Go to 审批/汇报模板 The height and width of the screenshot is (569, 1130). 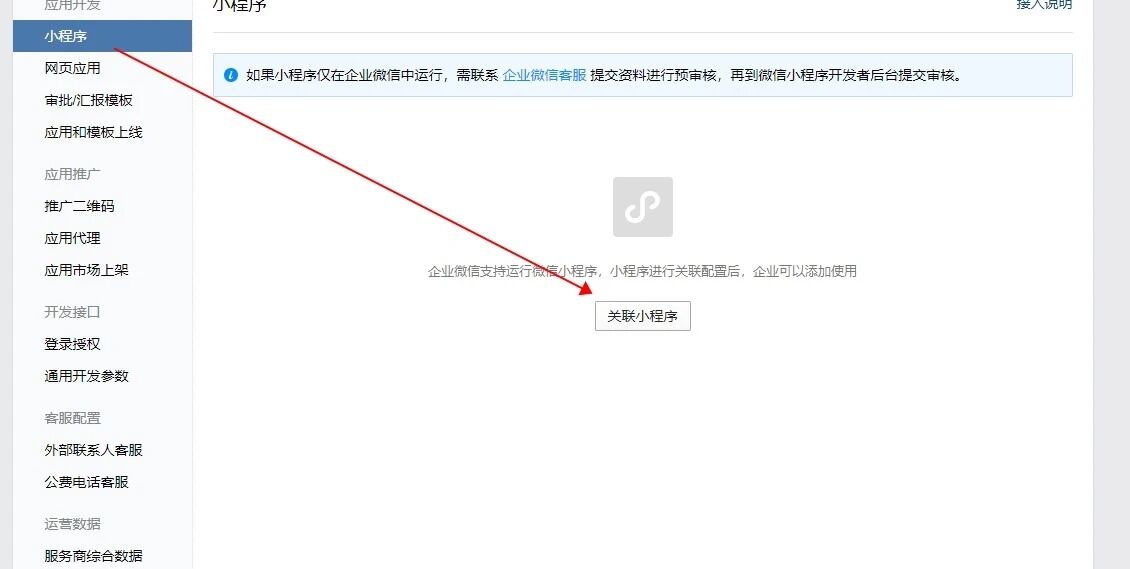point(89,100)
